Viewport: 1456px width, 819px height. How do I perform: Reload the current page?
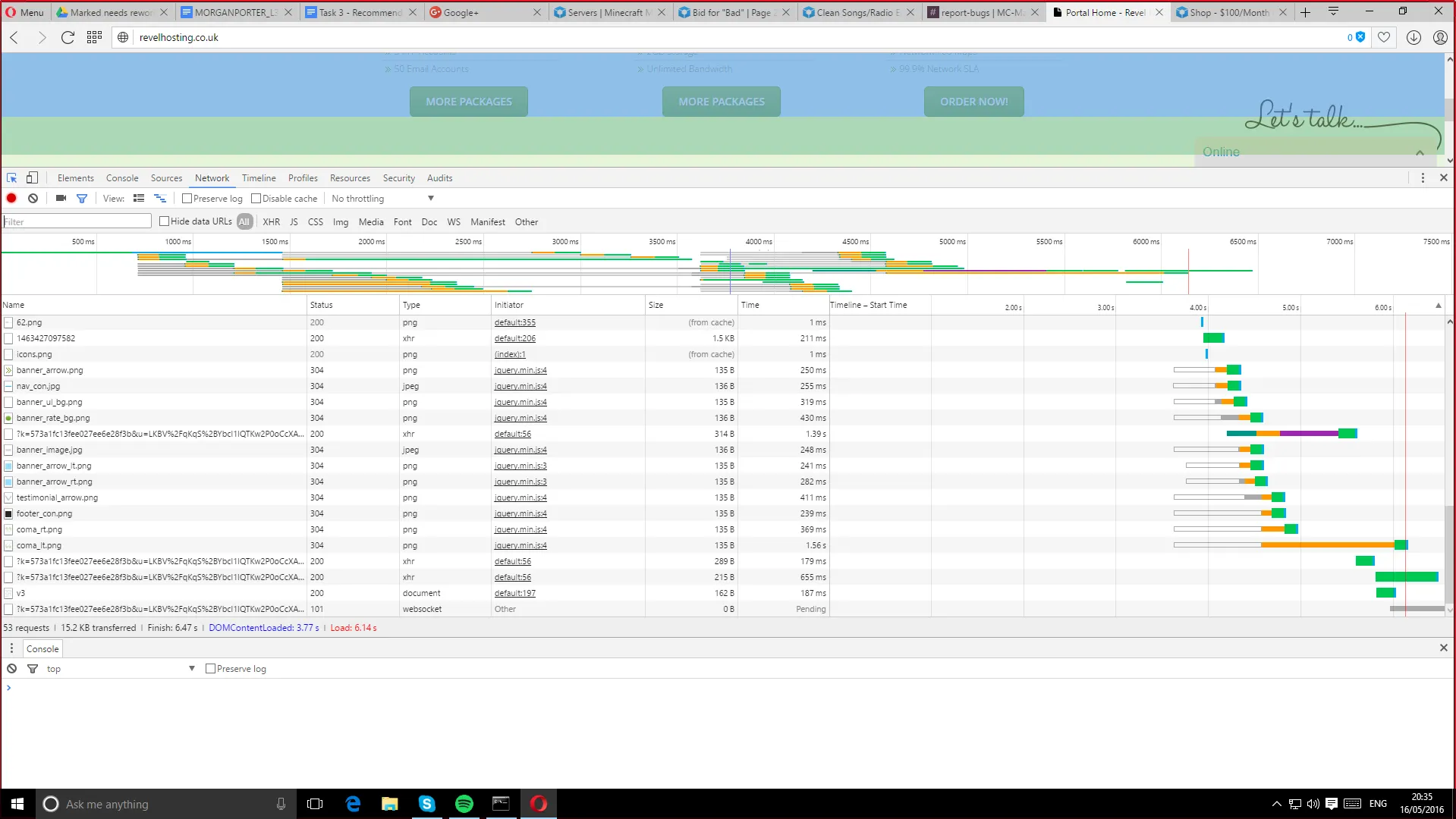[68, 37]
